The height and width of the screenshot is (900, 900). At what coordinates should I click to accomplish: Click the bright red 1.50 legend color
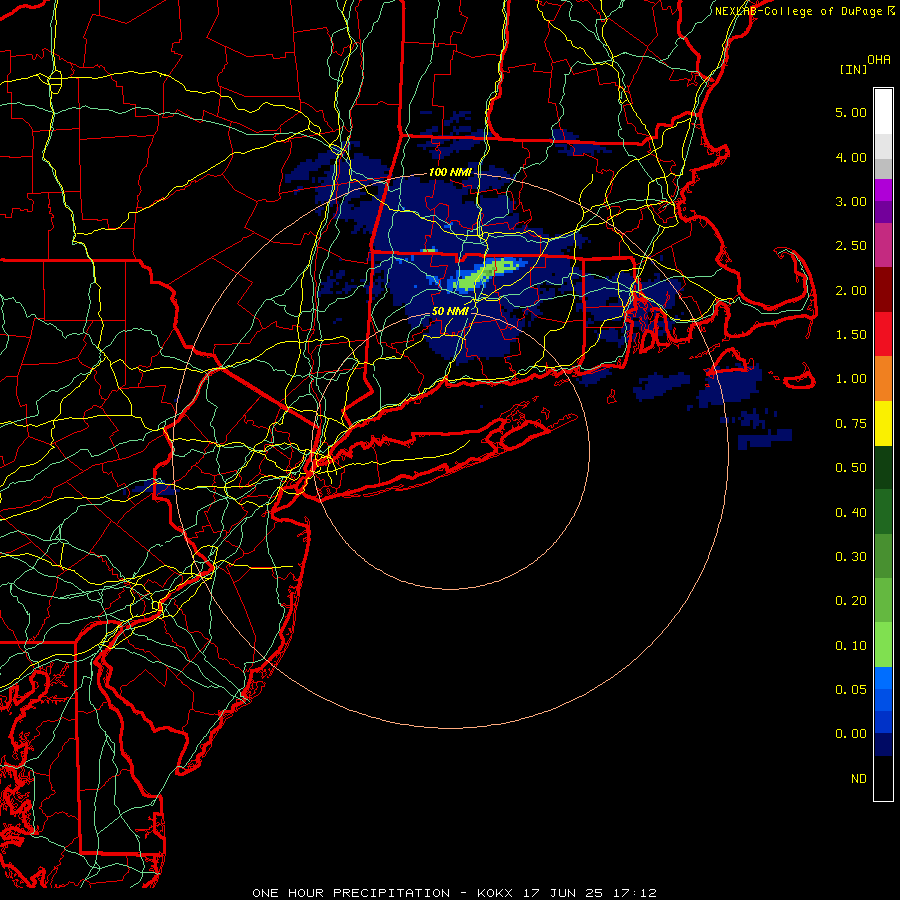tap(883, 334)
